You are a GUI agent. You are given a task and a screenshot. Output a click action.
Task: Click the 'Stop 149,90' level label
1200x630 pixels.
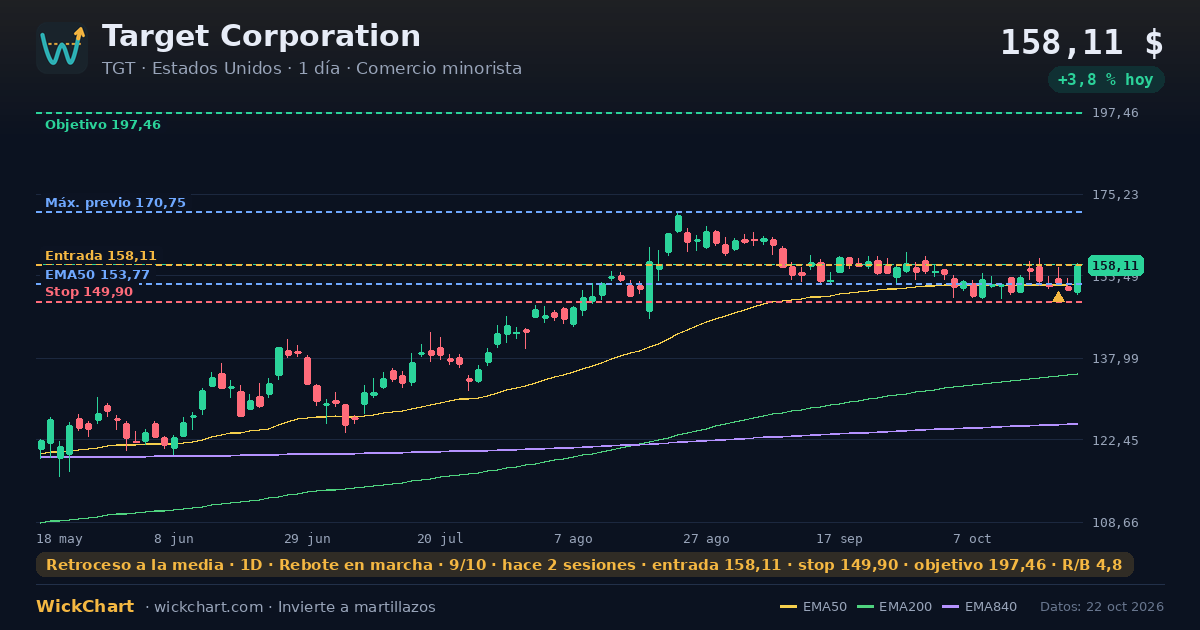coord(89,292)
